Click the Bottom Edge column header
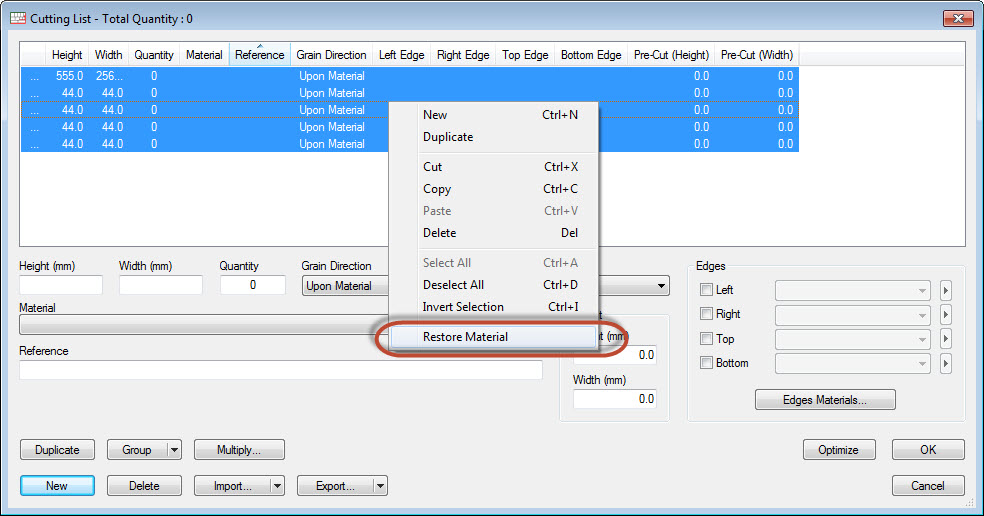The image size is (984, 516). click(591, 55)
